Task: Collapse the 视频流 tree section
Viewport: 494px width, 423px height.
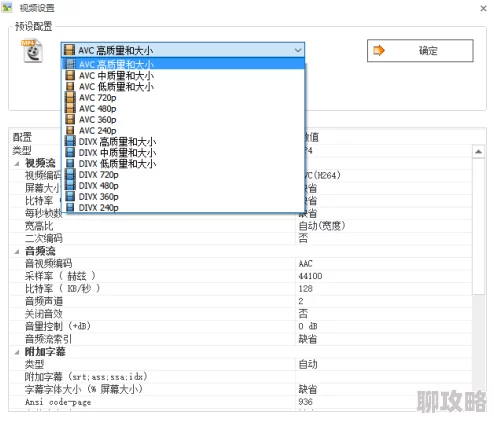Action: pyautogui.click(x=17, y=163)
